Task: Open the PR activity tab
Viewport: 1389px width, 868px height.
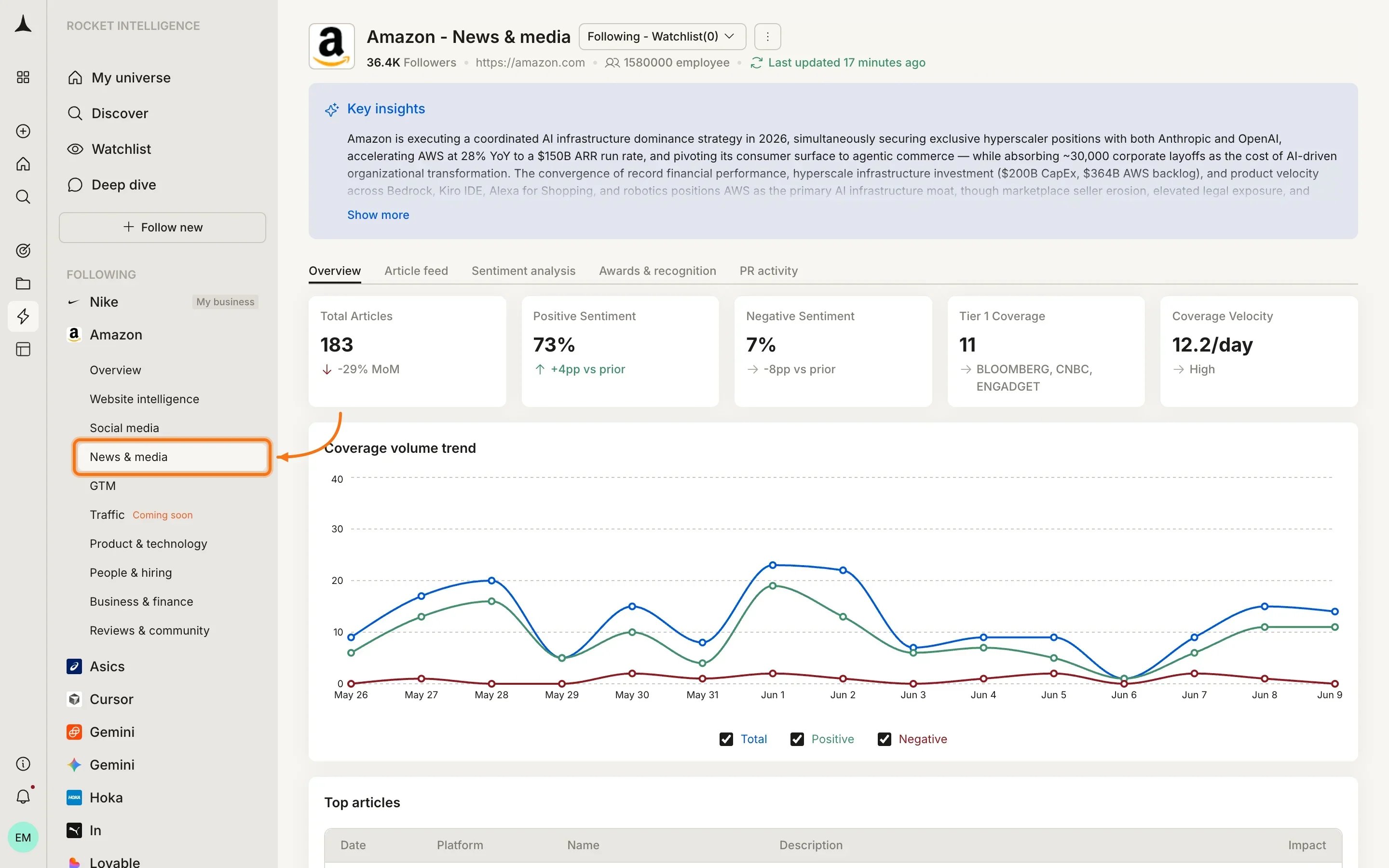Action: [x=769, y=271]
